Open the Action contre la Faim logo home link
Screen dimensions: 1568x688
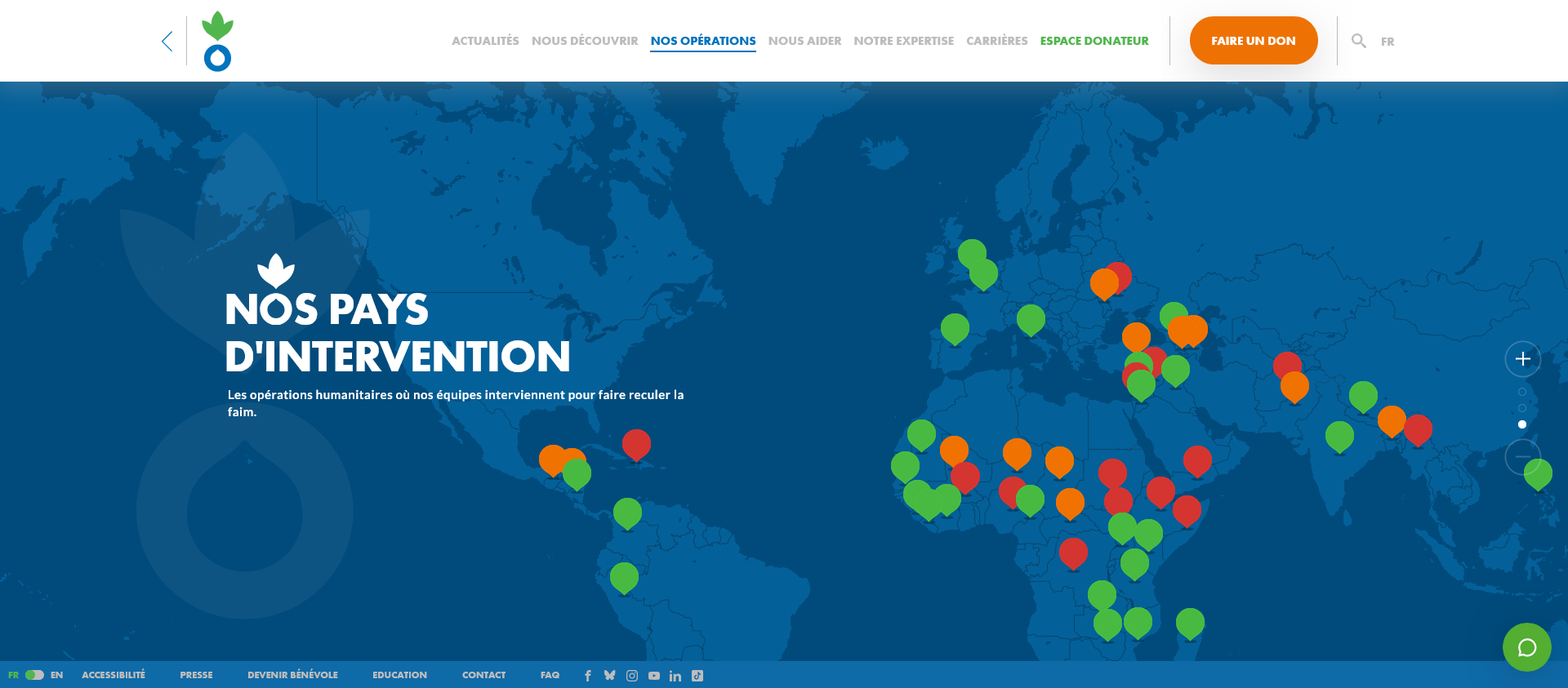point(217,41)
